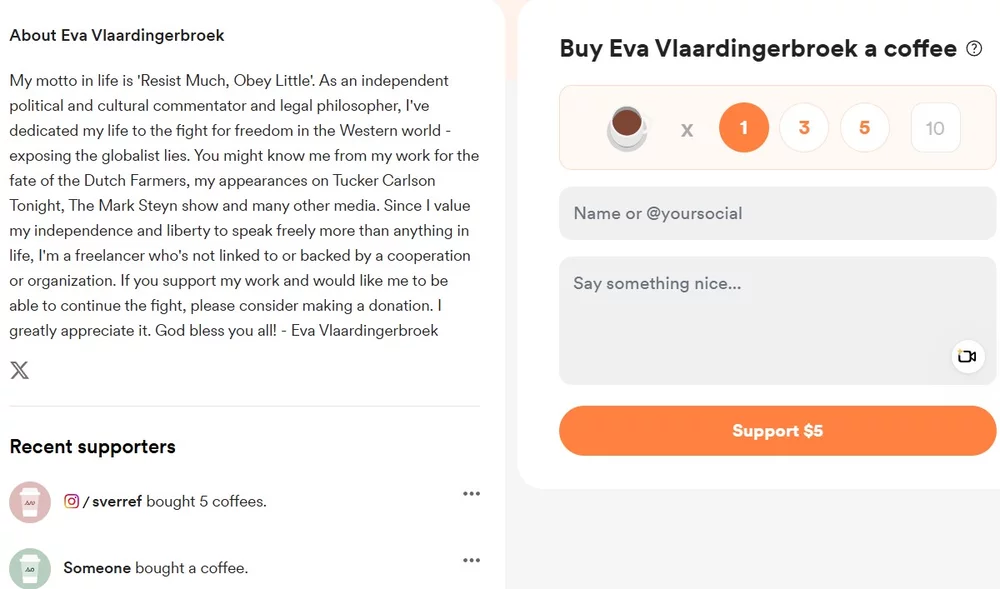The height and width of the screenshot is (589, 1000).
Task: Open options menu for anonymous coffee purchase
Action: point(471,560)
